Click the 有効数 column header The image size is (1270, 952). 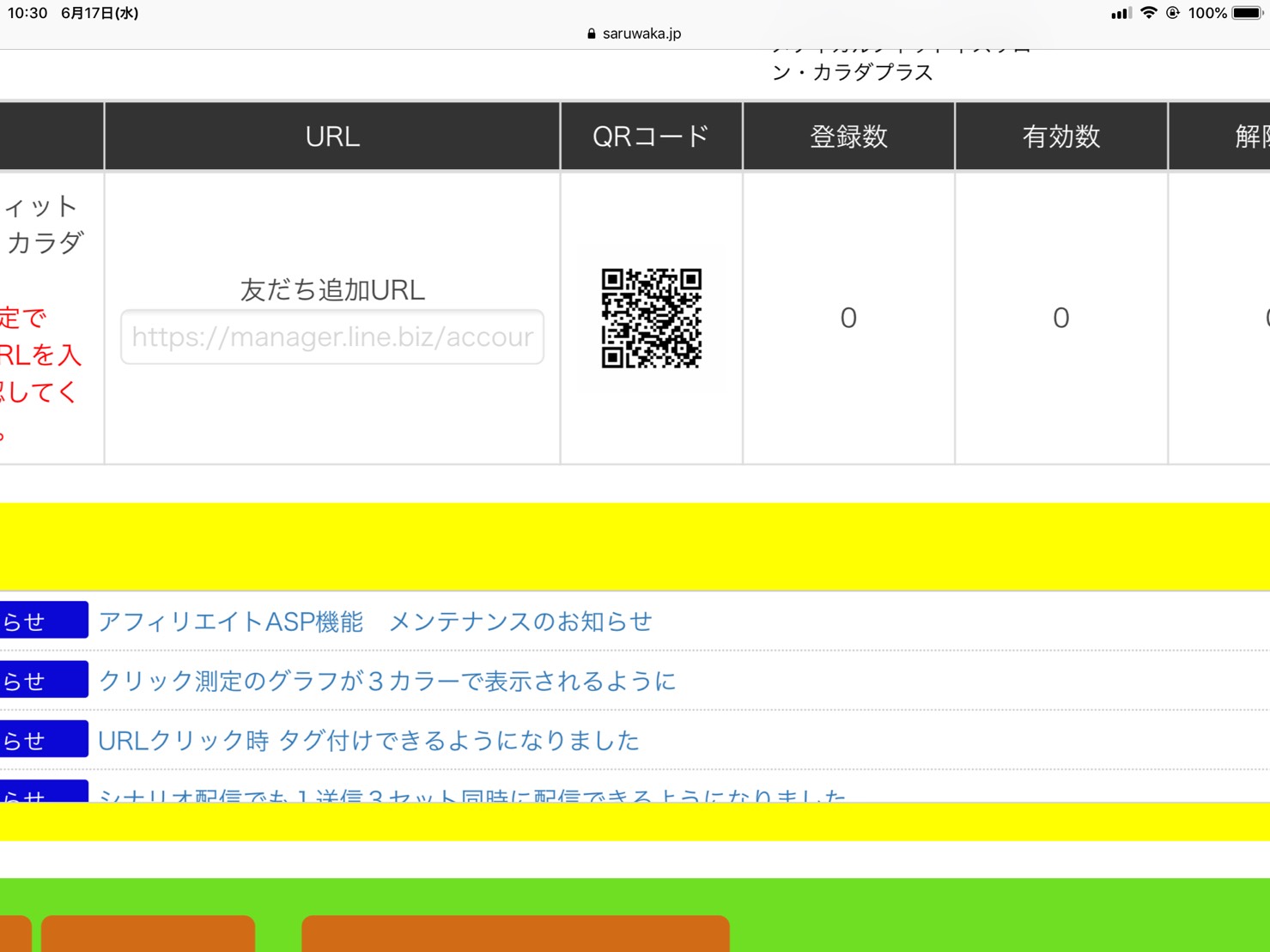1061,136
